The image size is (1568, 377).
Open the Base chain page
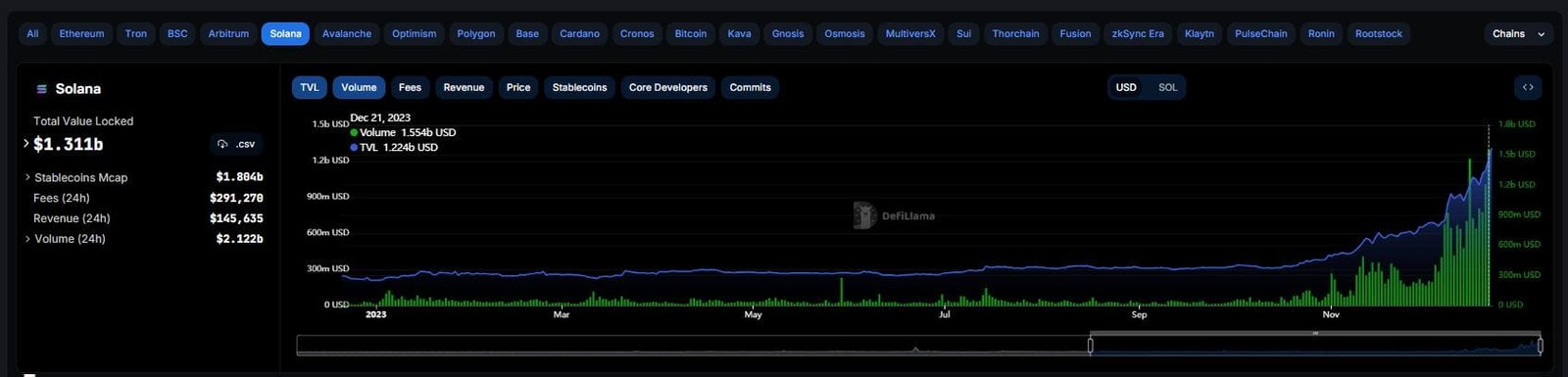(527, 33)
